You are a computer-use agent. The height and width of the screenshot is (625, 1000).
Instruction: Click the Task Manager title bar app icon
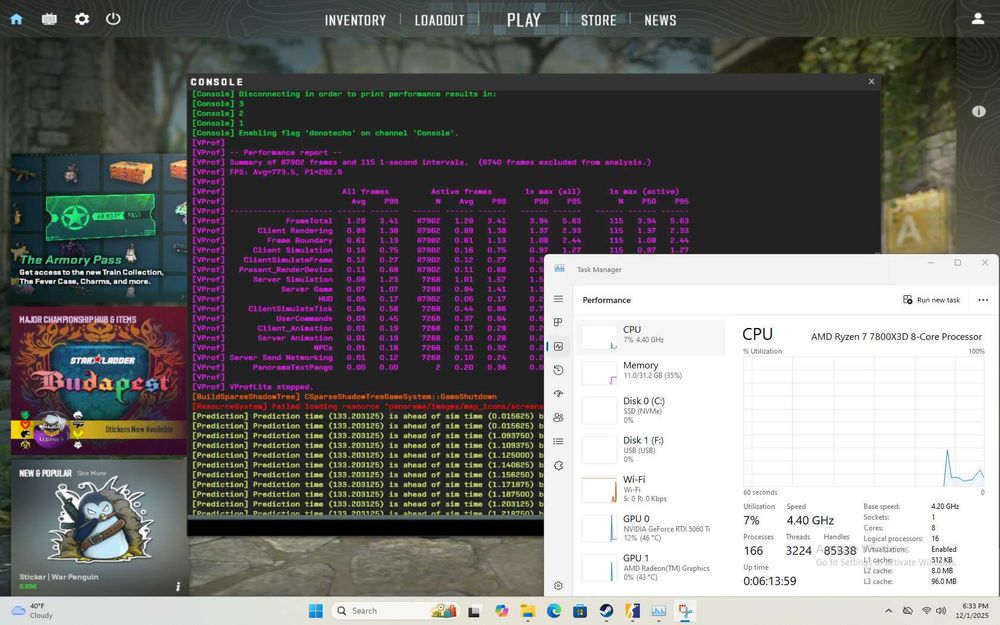pyautogui.click(x=559, y=269)
